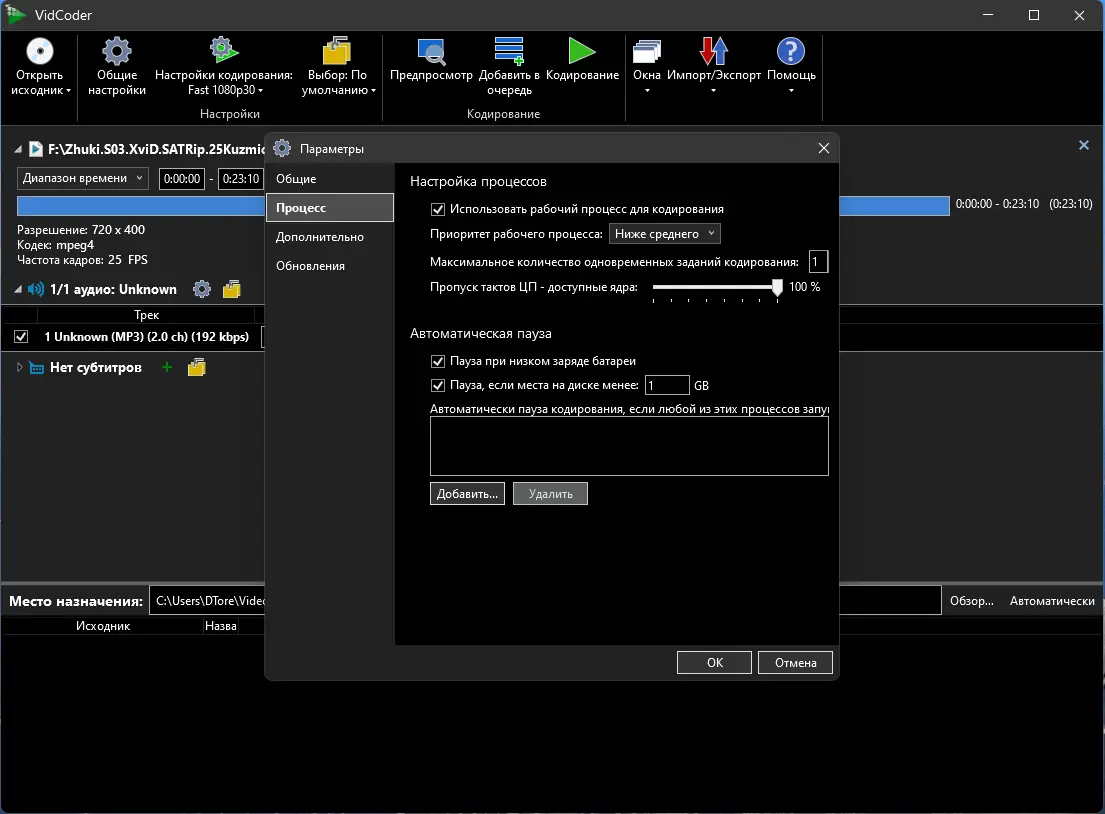1105x814 pixels.
Task: Open the Открыть исходник dropdown arrow
Action: tap(68, 91)
